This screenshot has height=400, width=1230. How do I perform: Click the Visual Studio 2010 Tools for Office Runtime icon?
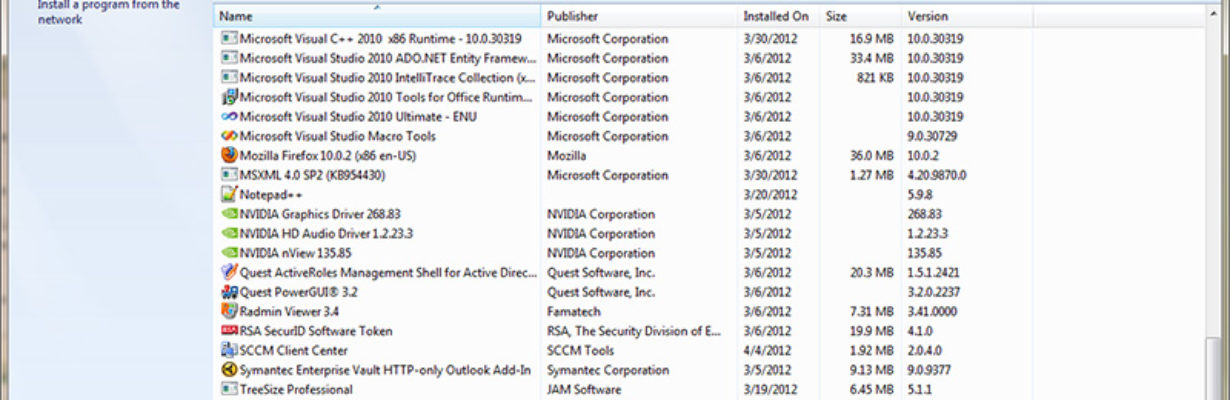[229, 97]
